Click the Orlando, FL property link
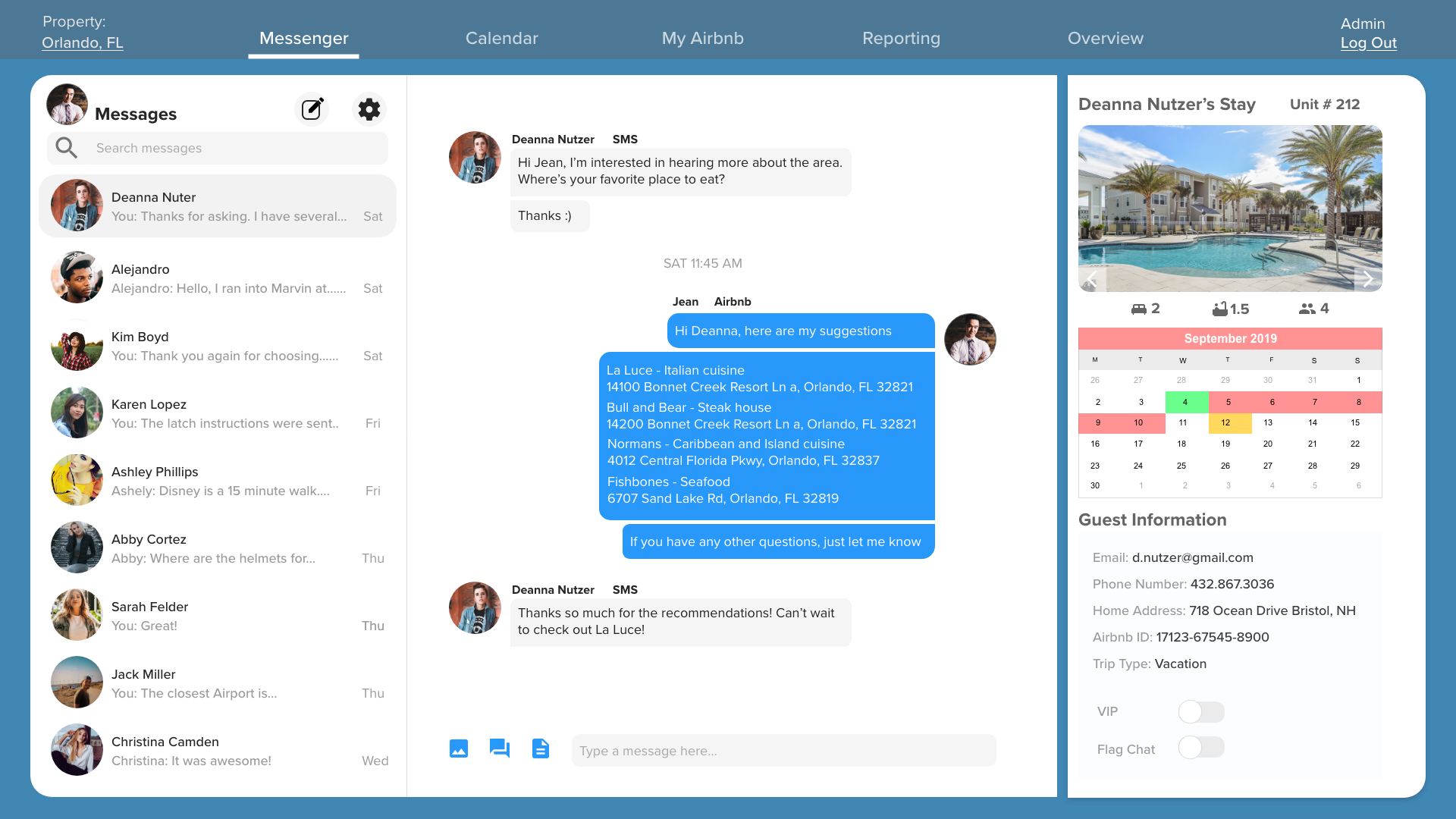 (82, 42)
